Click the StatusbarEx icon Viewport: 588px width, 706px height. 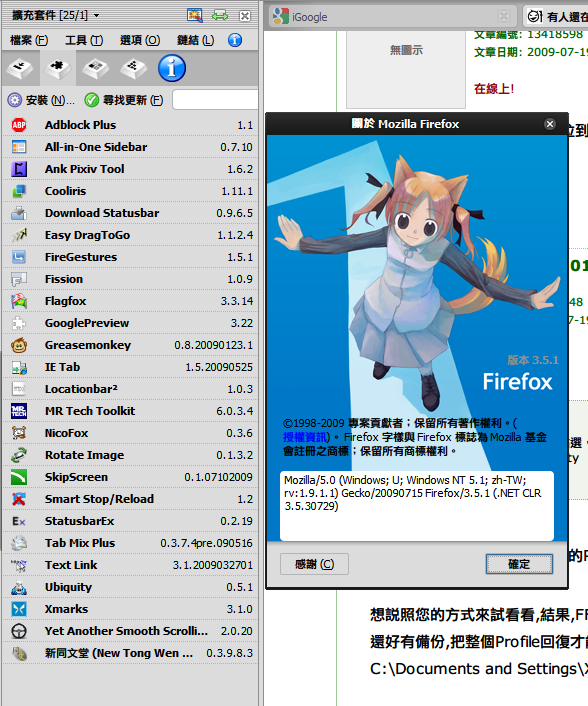(x=19, y=521)
